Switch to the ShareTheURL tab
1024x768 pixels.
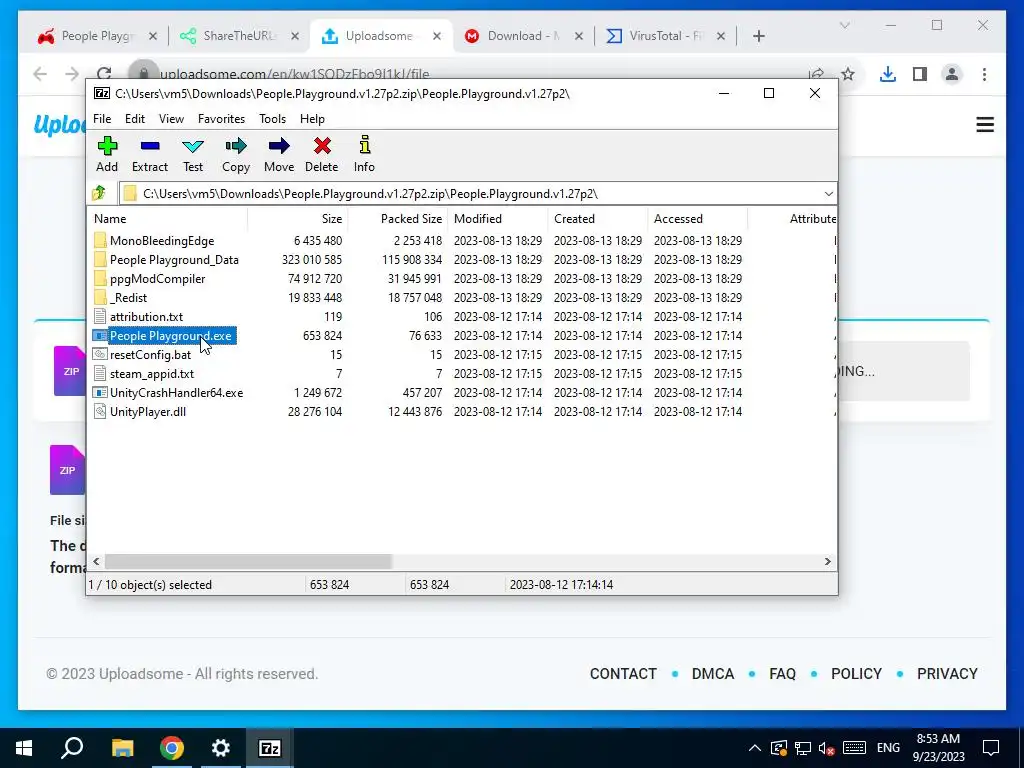click(238, 36)
